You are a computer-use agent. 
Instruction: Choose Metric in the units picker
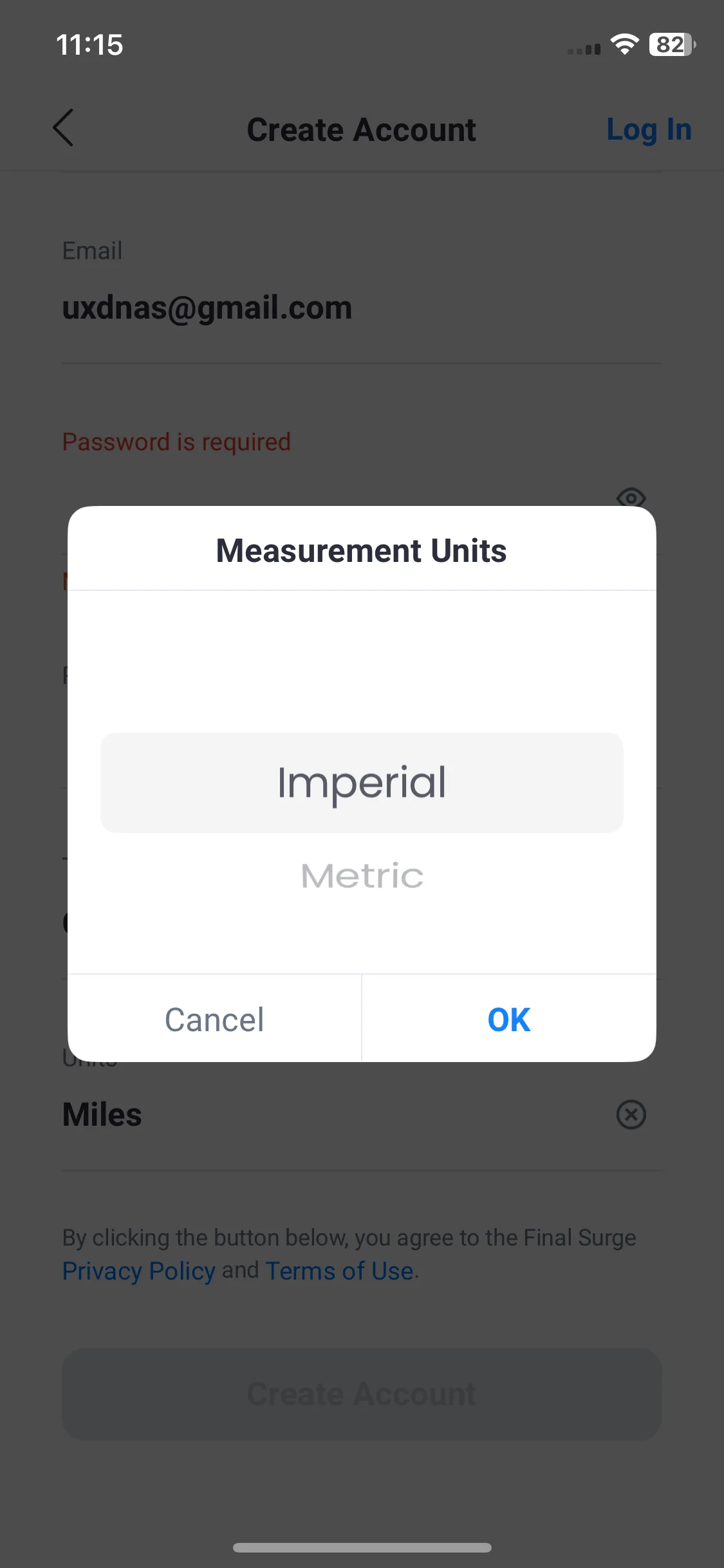pyautogui.click(x=362, y=875)
